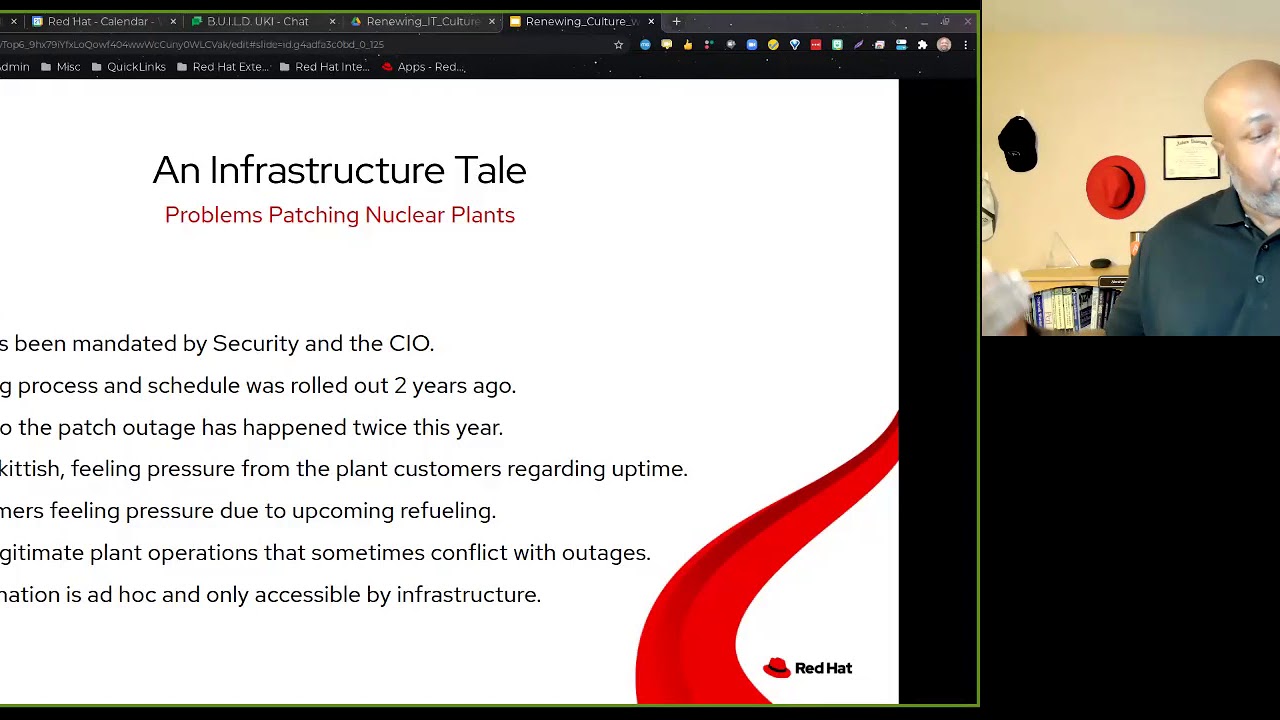
Task: Open a new browser tab
Action: pos(676,21)
